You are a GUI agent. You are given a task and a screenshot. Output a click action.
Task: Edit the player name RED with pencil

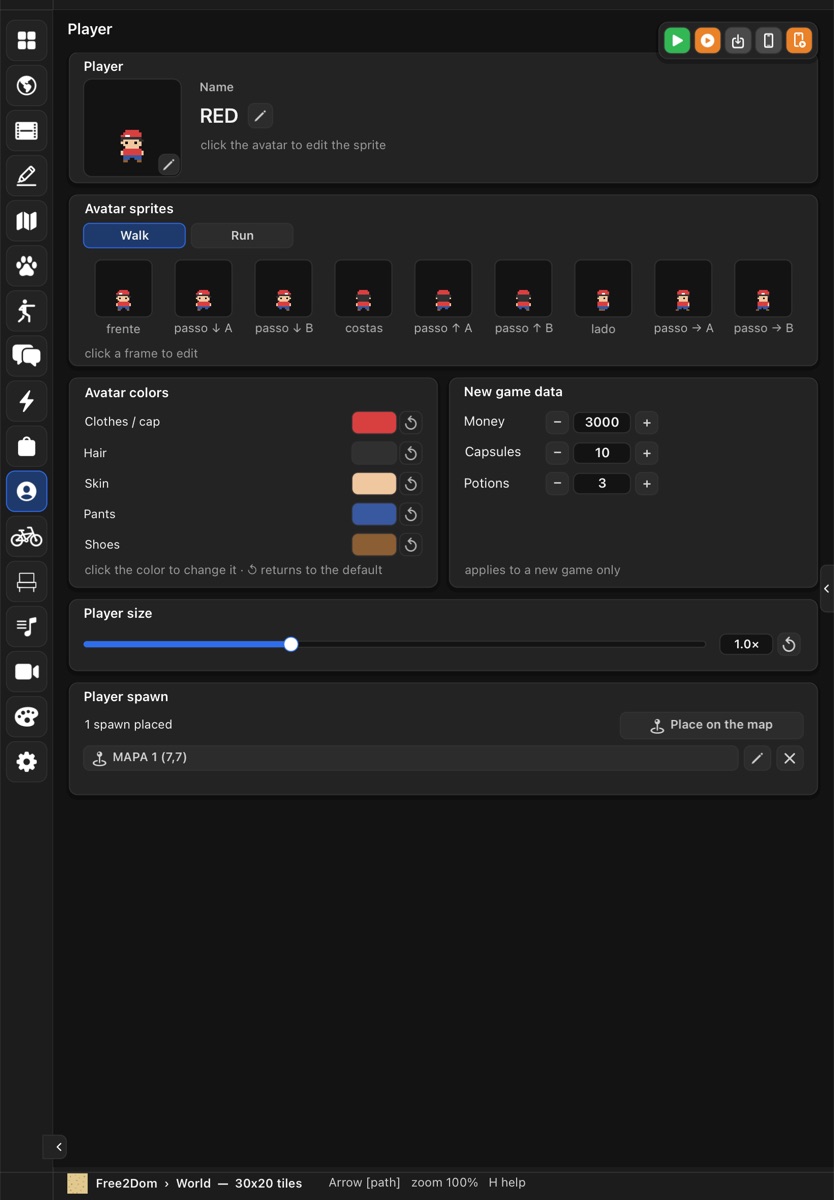click(x=260, y=116)
